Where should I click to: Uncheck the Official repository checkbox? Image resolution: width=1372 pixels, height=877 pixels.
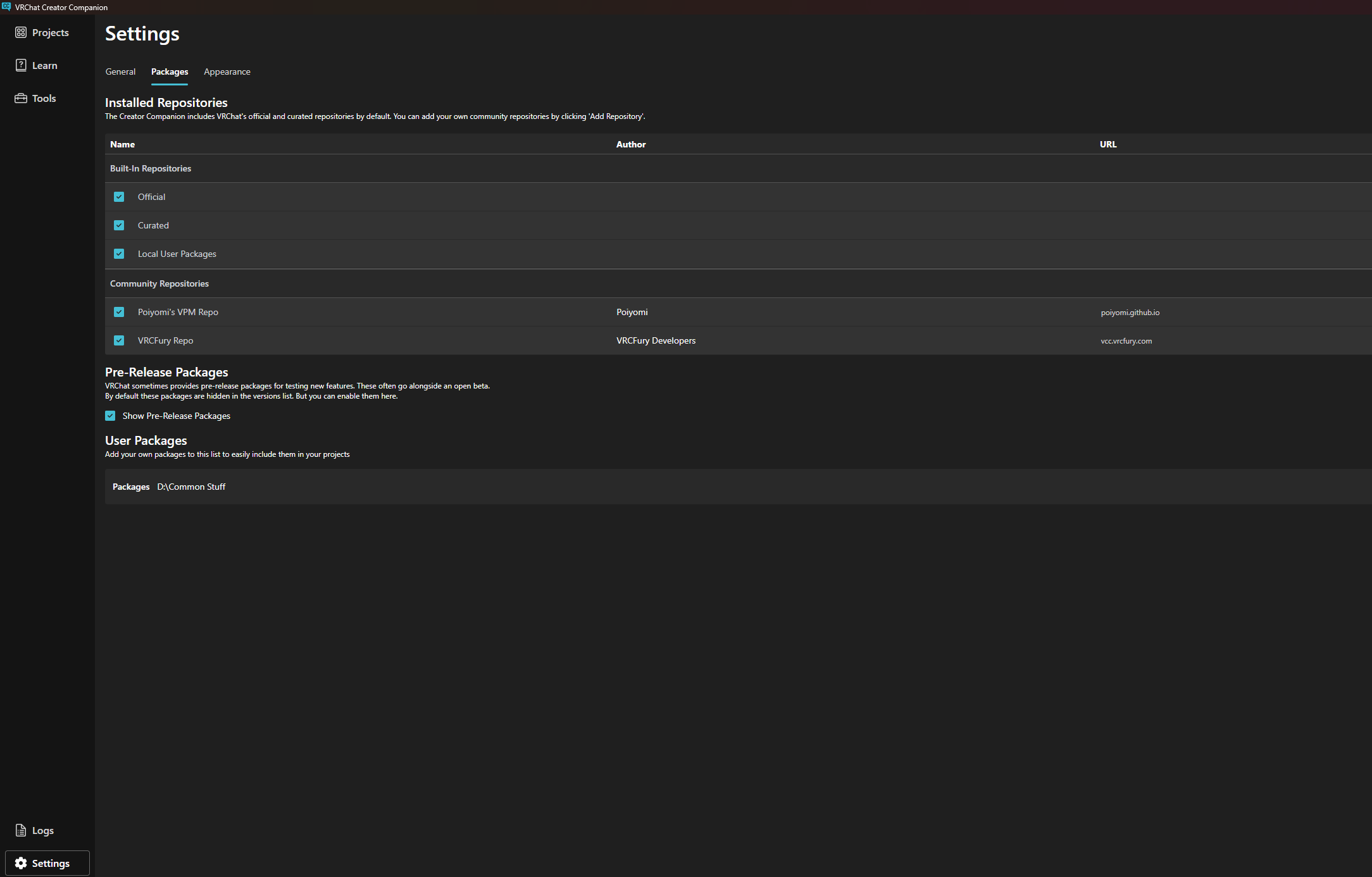(x=119, y=197)
